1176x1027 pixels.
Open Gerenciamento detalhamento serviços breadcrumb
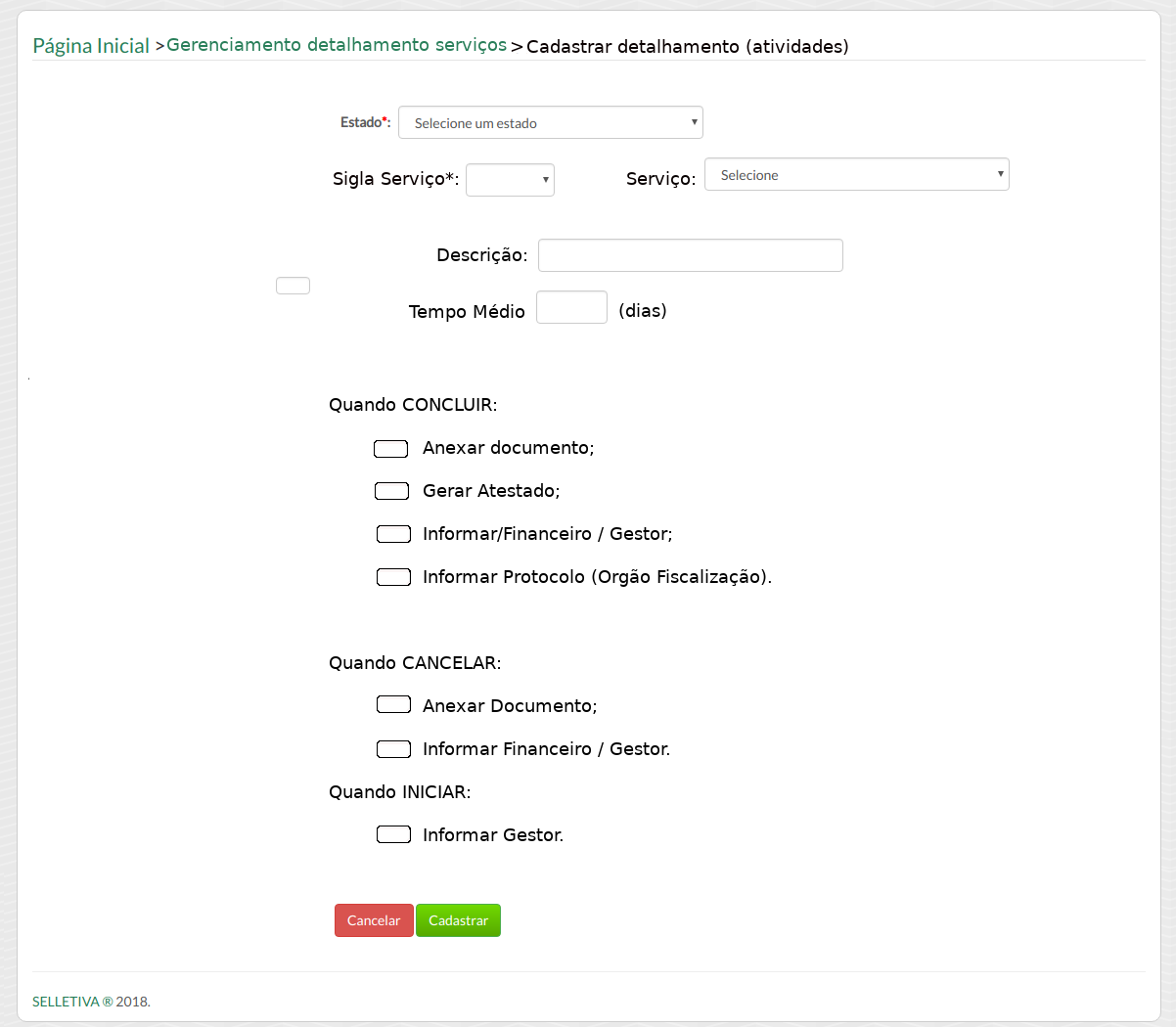pos(337,45)
